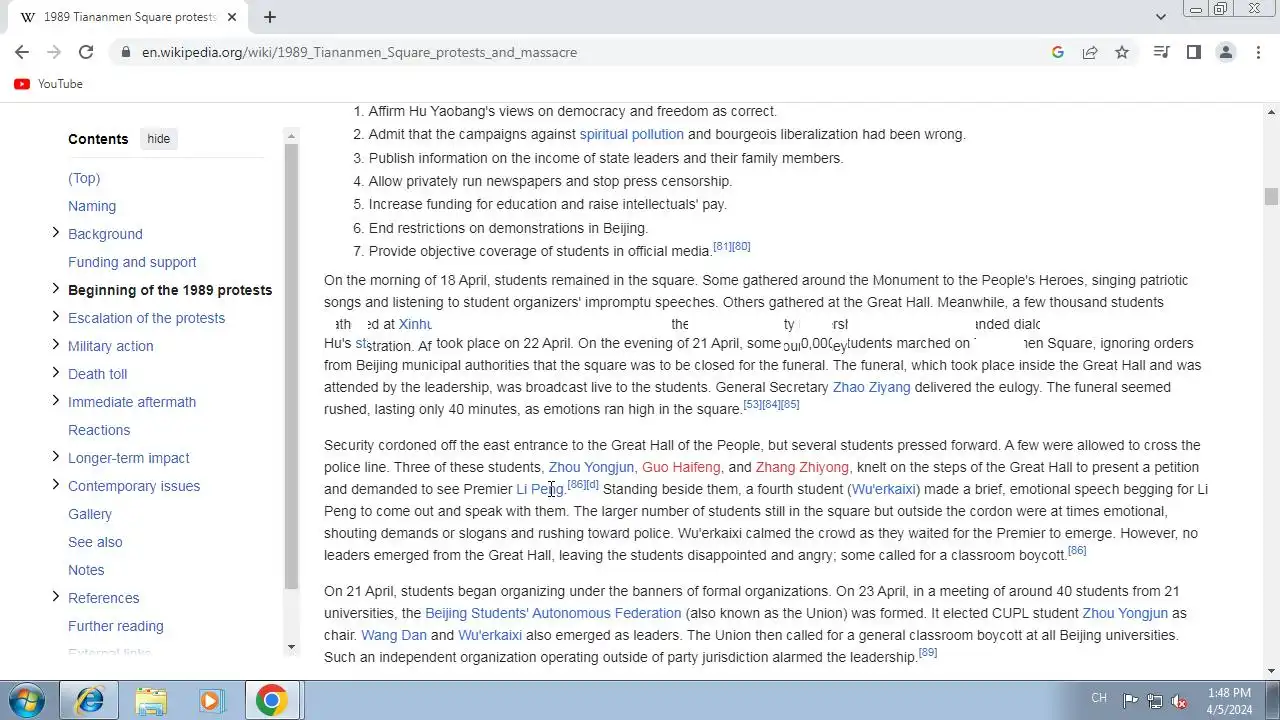Open Chrome profile avatar
Viewport: 1280px width, 720px height.
click(1226, 52)
